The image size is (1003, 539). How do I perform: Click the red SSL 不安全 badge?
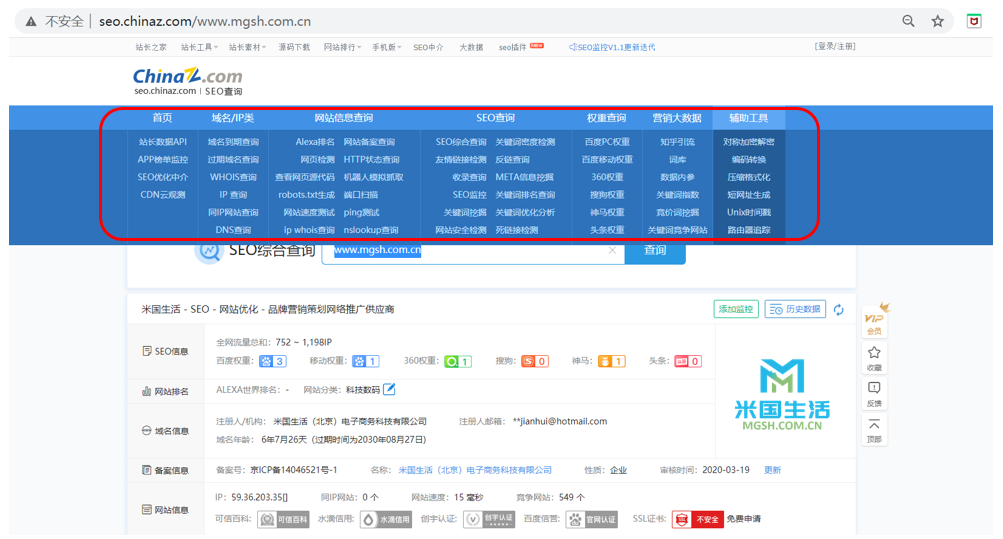click(x=697, y=519)
